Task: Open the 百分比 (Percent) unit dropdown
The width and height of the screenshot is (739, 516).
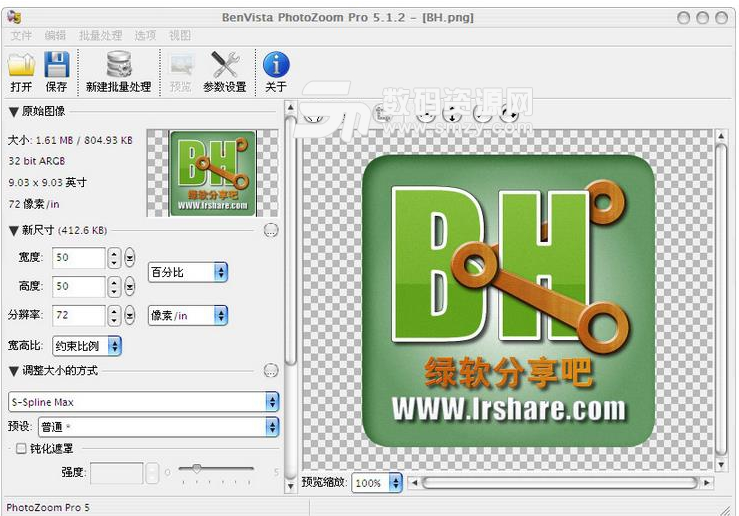Action: click(188, 272)
